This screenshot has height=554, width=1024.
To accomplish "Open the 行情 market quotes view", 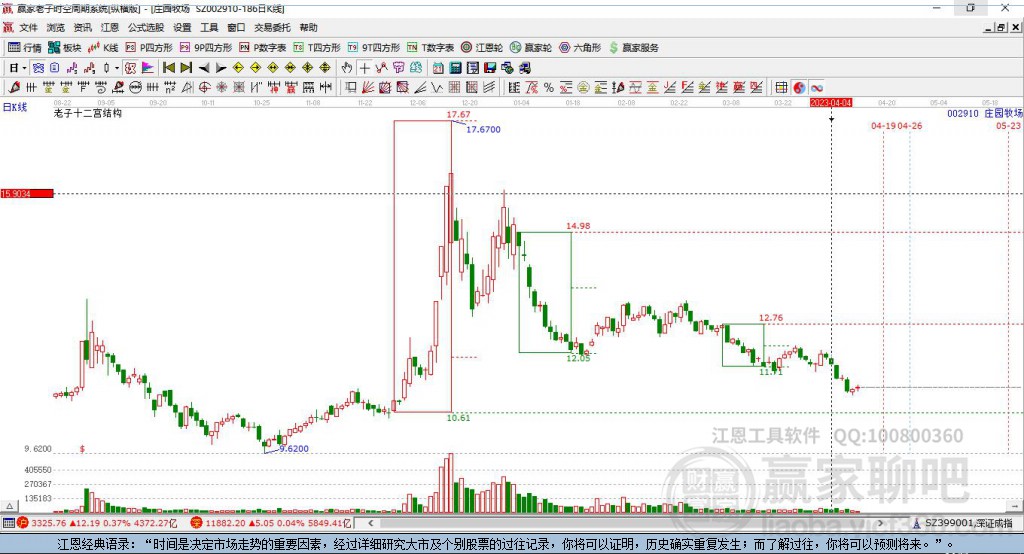I will point(24,48).
